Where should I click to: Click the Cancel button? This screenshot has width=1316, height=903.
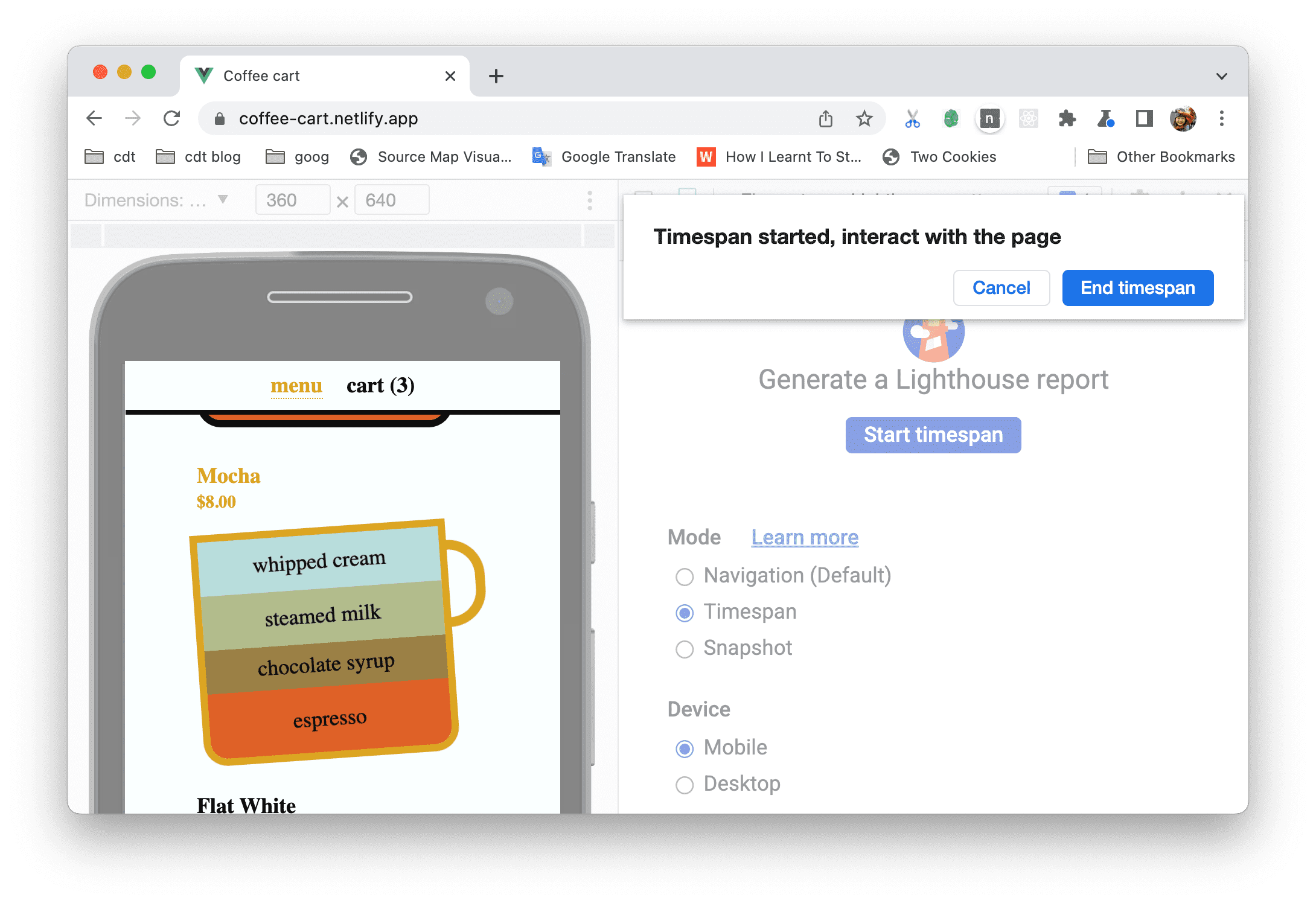1002,287
